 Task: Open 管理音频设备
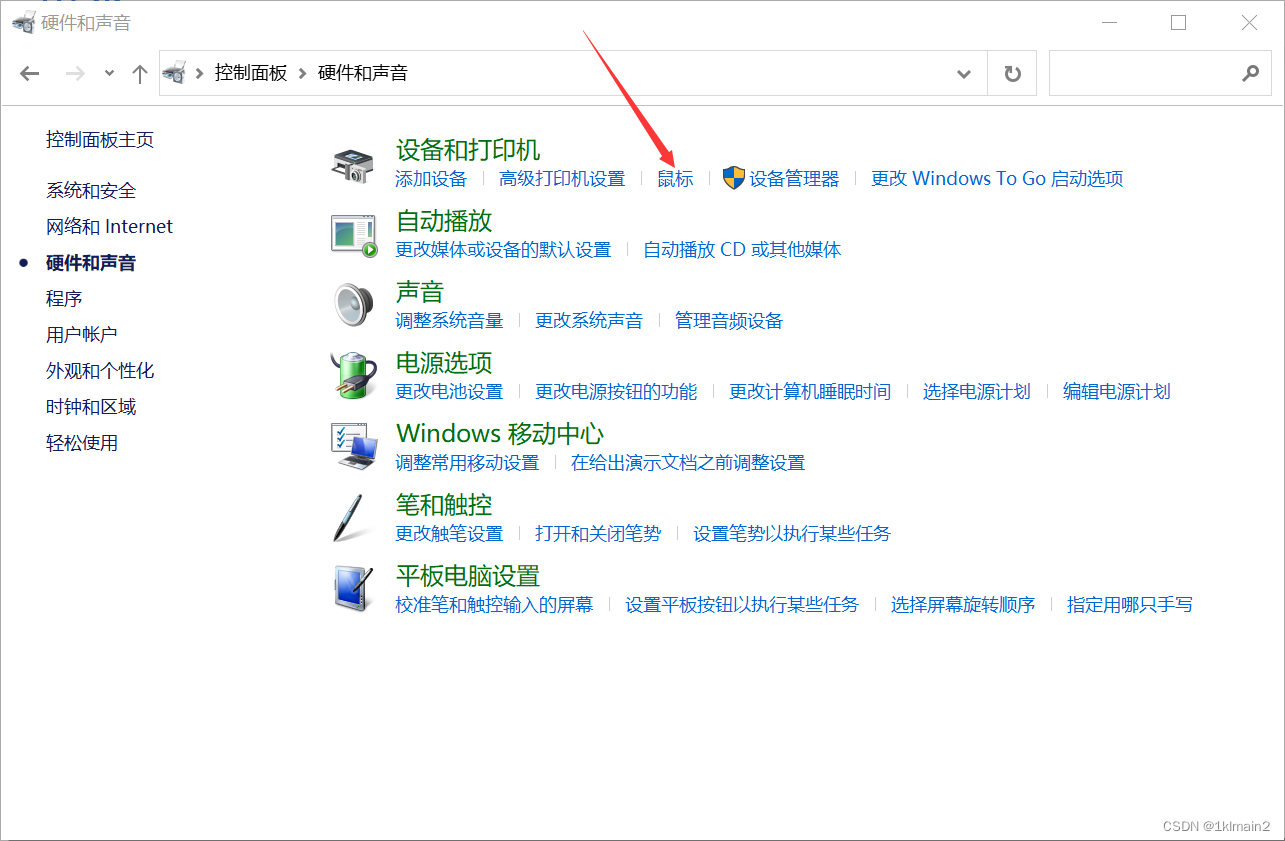tap(729, 321)
